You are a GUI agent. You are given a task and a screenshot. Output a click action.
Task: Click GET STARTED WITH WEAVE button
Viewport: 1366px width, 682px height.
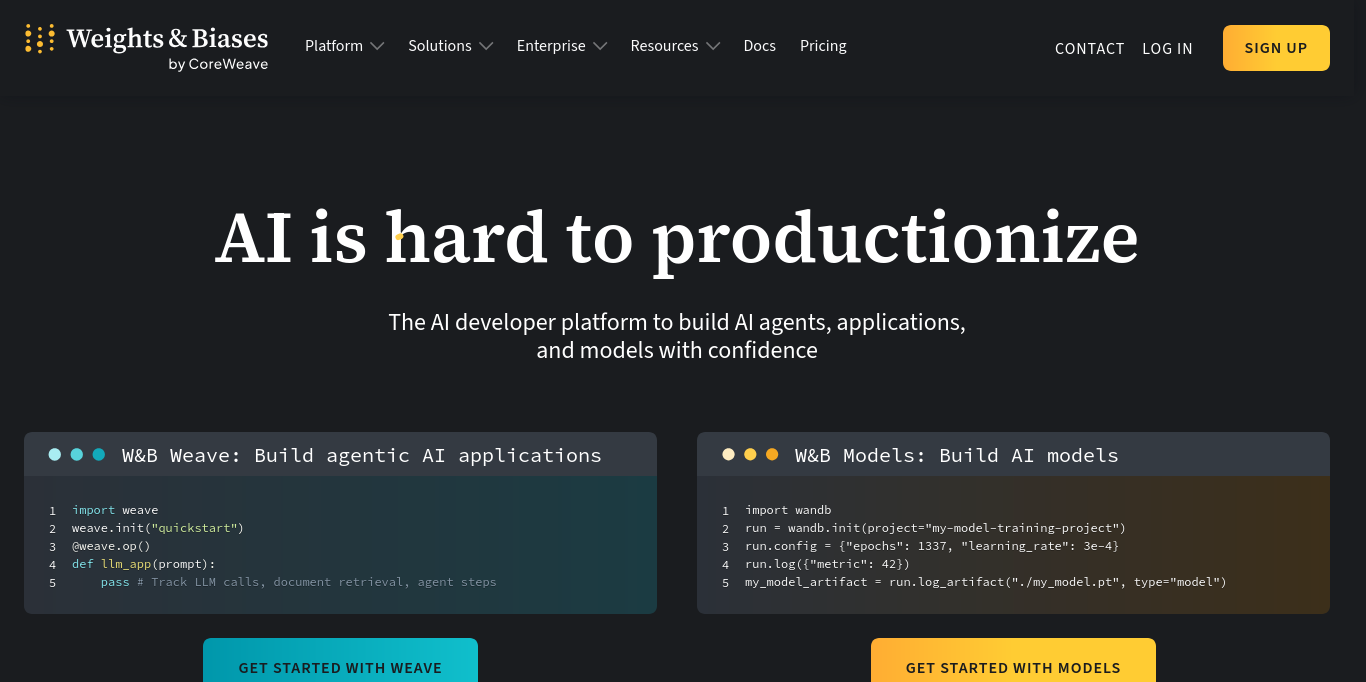click(x=340, y=666)
